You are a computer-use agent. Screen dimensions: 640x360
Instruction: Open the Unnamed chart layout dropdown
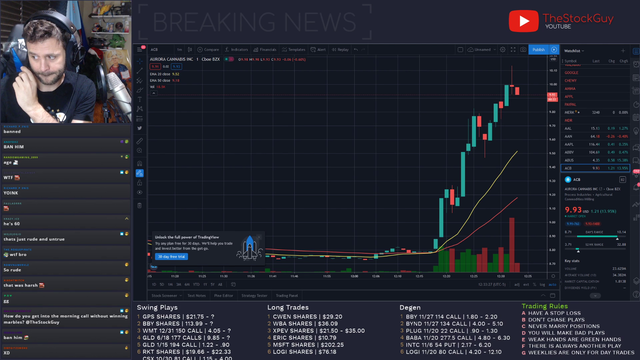tap(482, 49)
